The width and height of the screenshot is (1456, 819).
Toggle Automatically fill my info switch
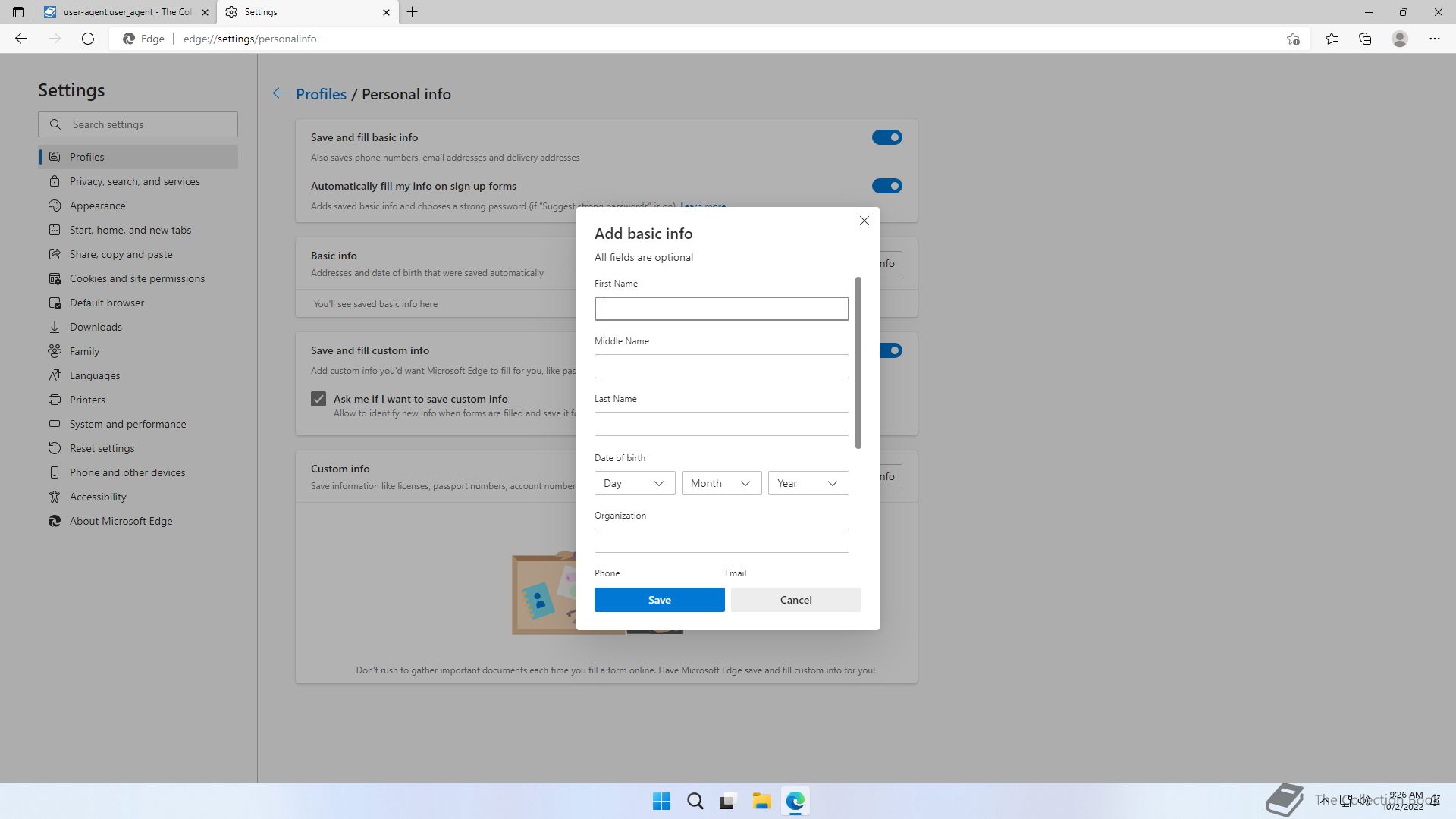point(886,186)
